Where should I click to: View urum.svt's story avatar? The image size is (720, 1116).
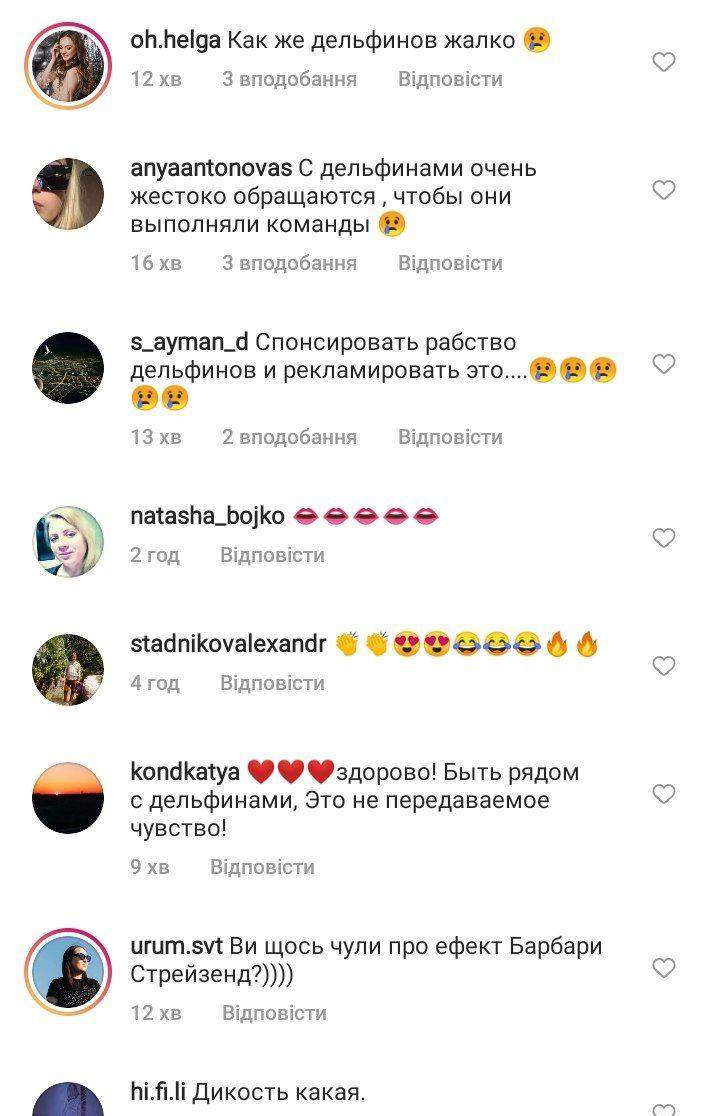pyautogui.click(x=68, y=972)
